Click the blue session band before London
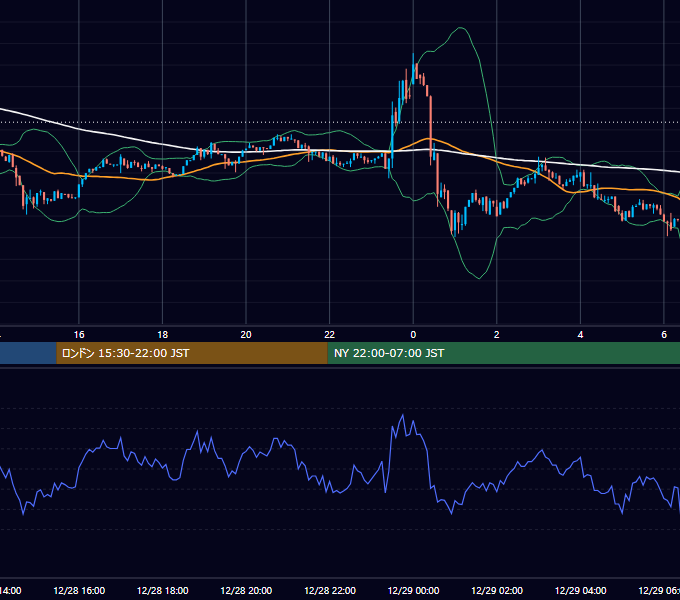 (x=28, y=353)
